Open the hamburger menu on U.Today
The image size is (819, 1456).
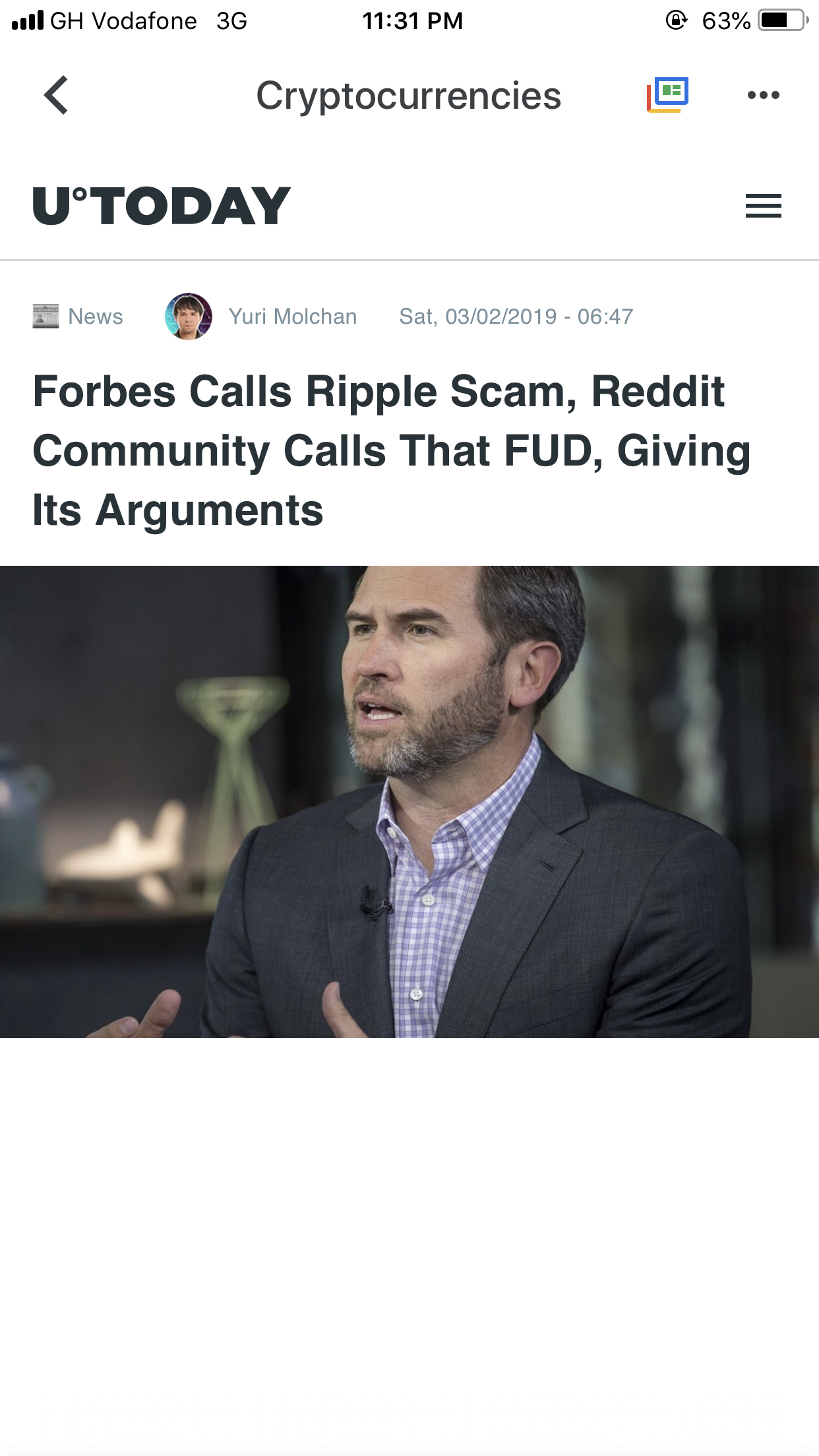point(764,206)
